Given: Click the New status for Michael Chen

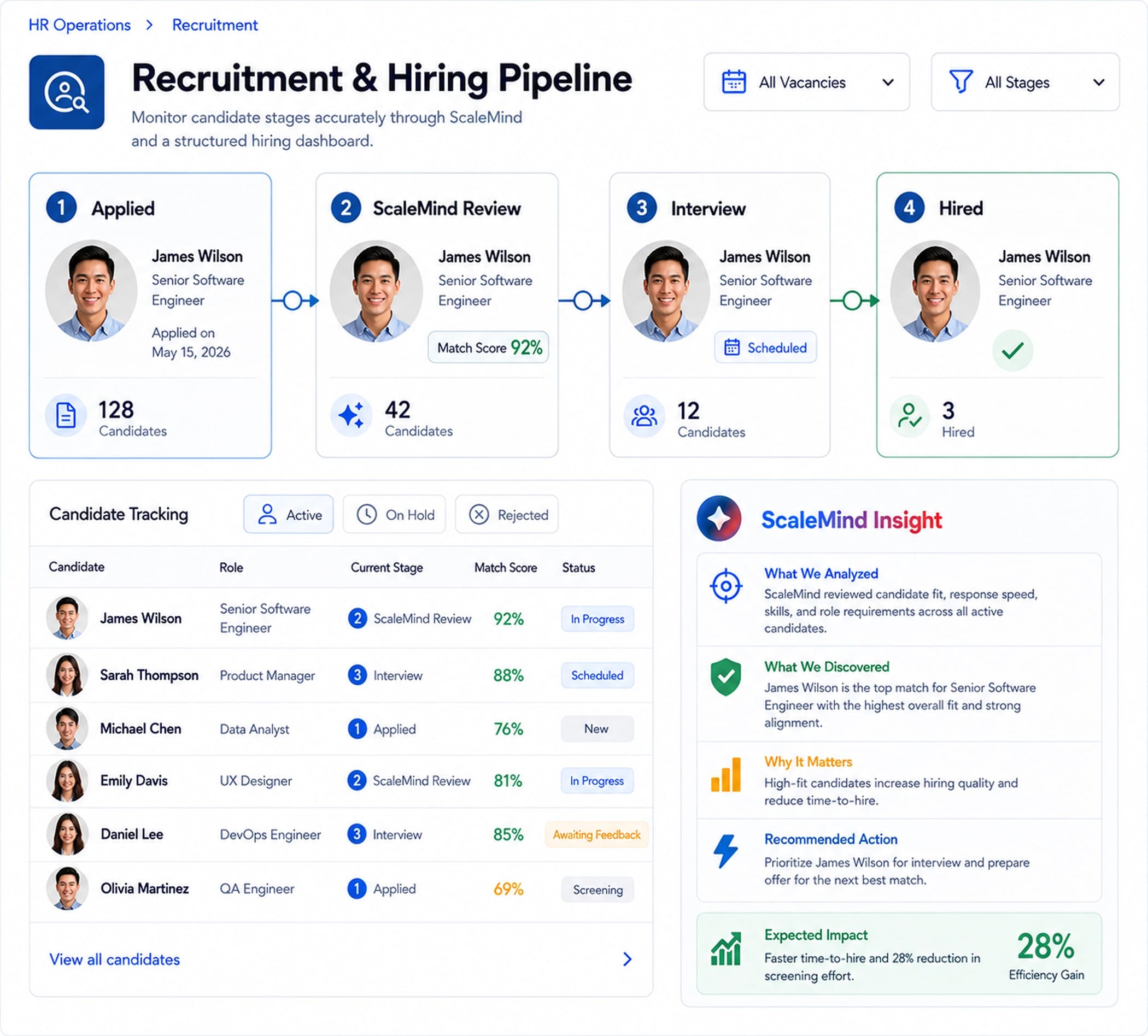Looking at the screenshot, I should pos(598,728).
